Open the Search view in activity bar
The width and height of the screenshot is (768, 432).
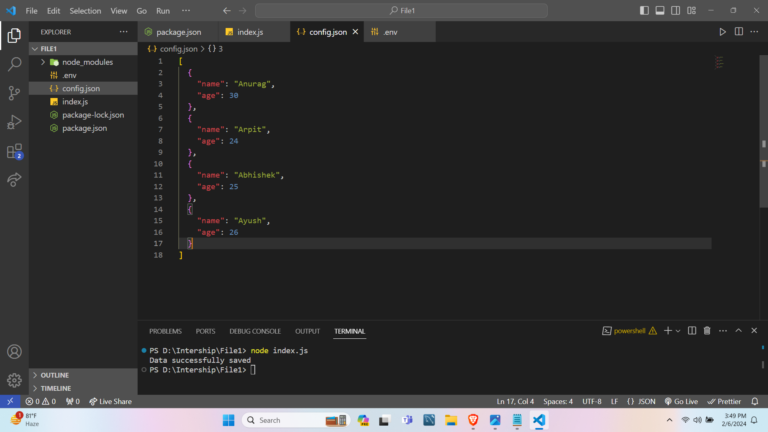click(14, 64)
